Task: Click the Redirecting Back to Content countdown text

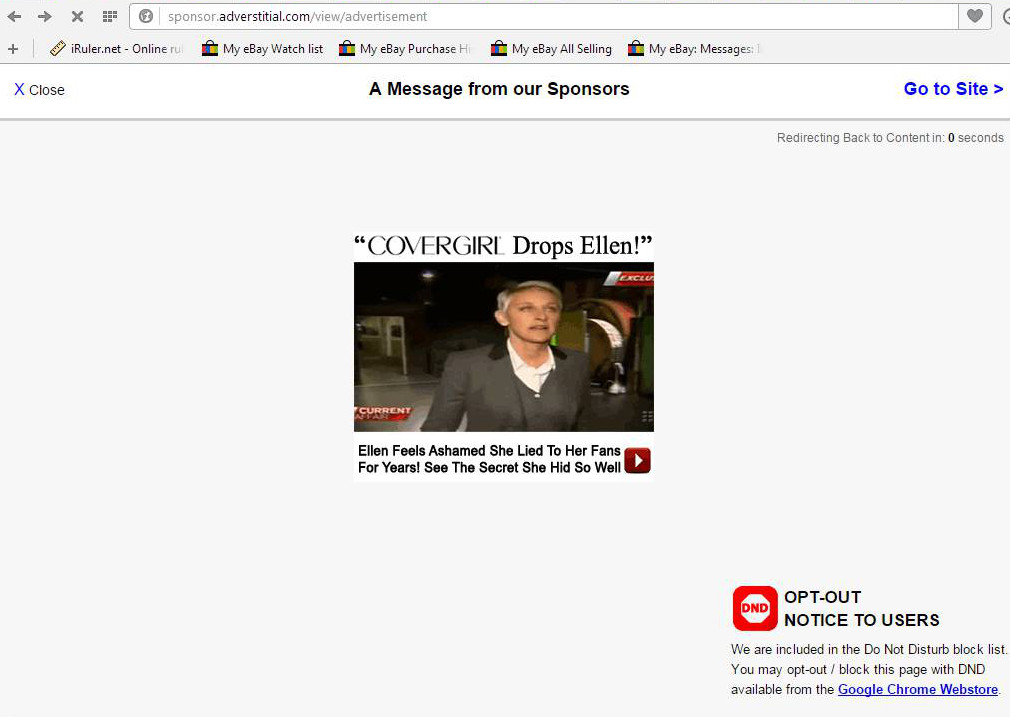Action: tap(890, 138)
